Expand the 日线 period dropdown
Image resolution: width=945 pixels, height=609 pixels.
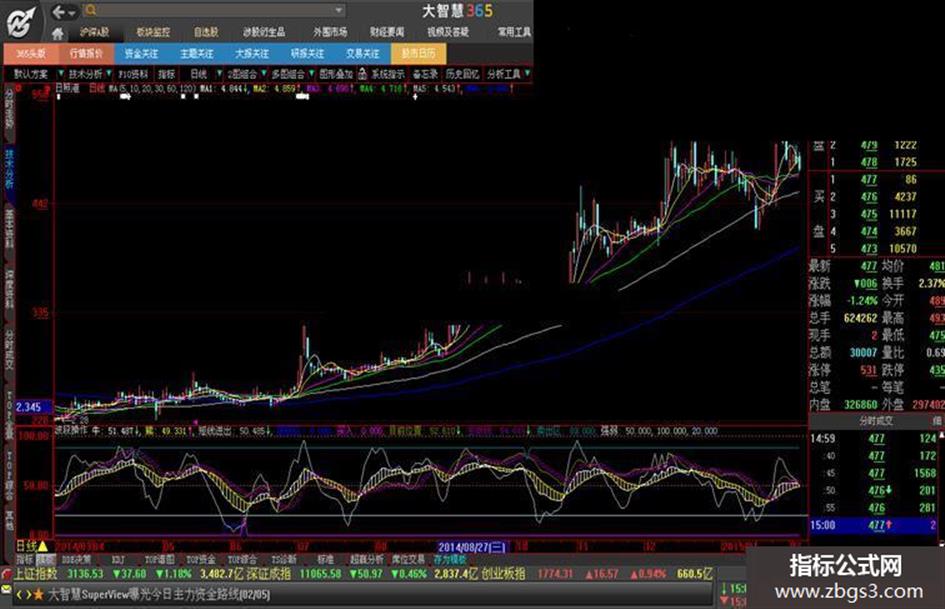[219, 74]
